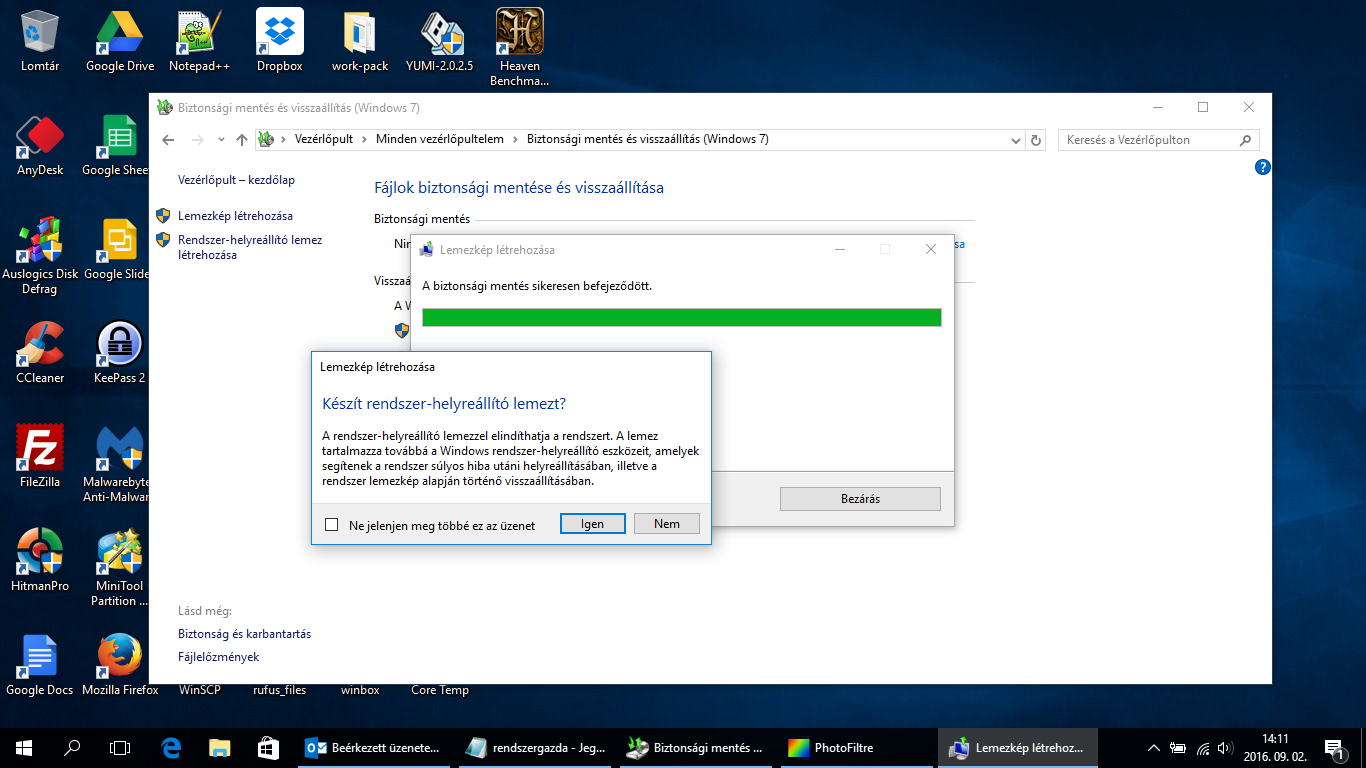Click the refresh icon in address bar
1366x768 pixels.
click(x=1036, y=140)
